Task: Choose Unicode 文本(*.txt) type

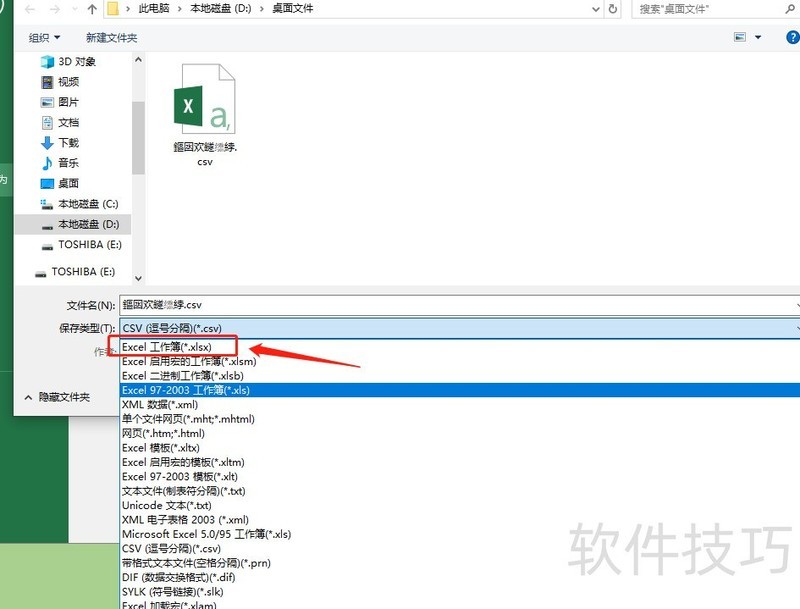Action: click(x=460, y=505)
